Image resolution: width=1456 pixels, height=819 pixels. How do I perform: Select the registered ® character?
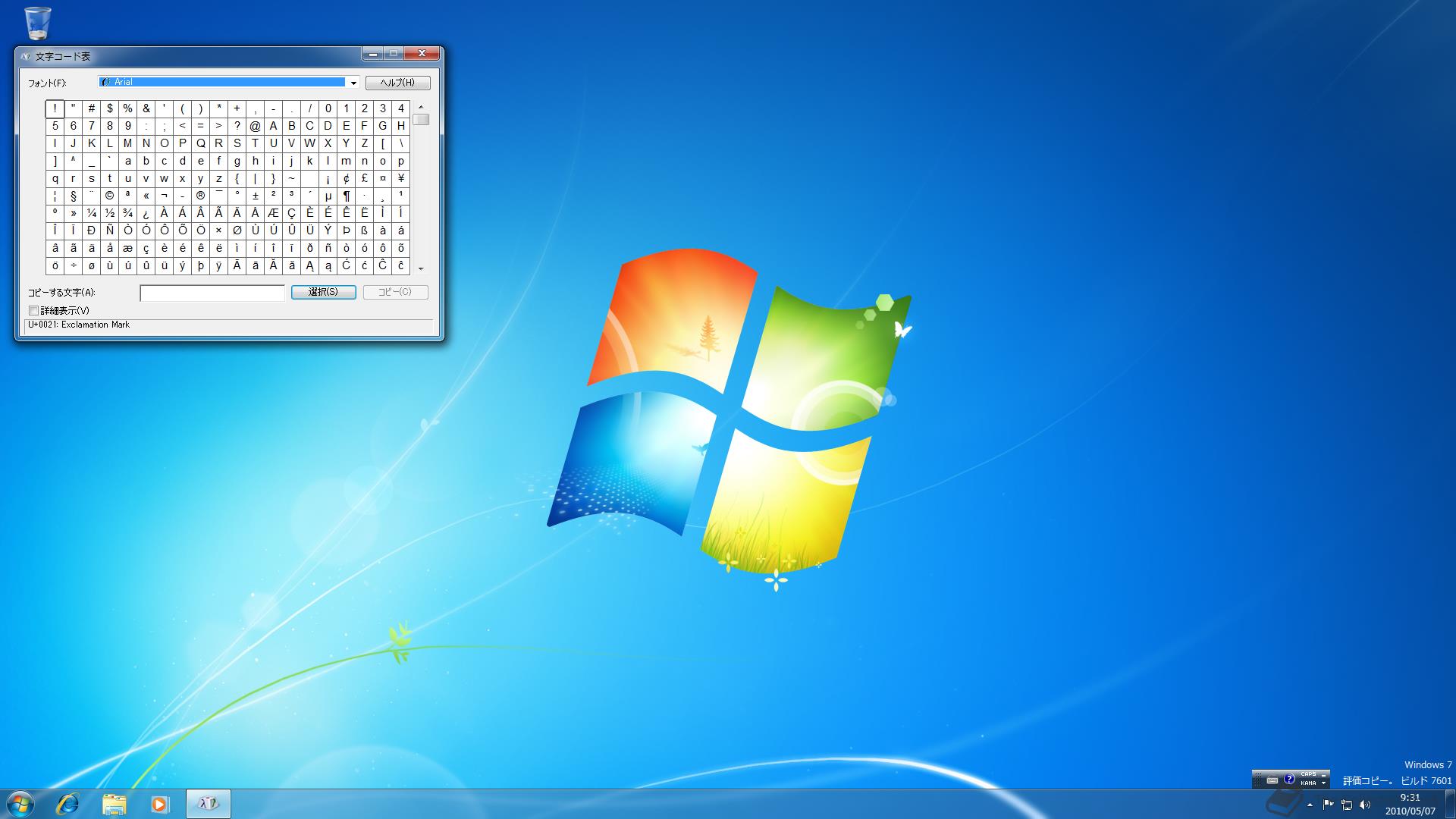201,196
